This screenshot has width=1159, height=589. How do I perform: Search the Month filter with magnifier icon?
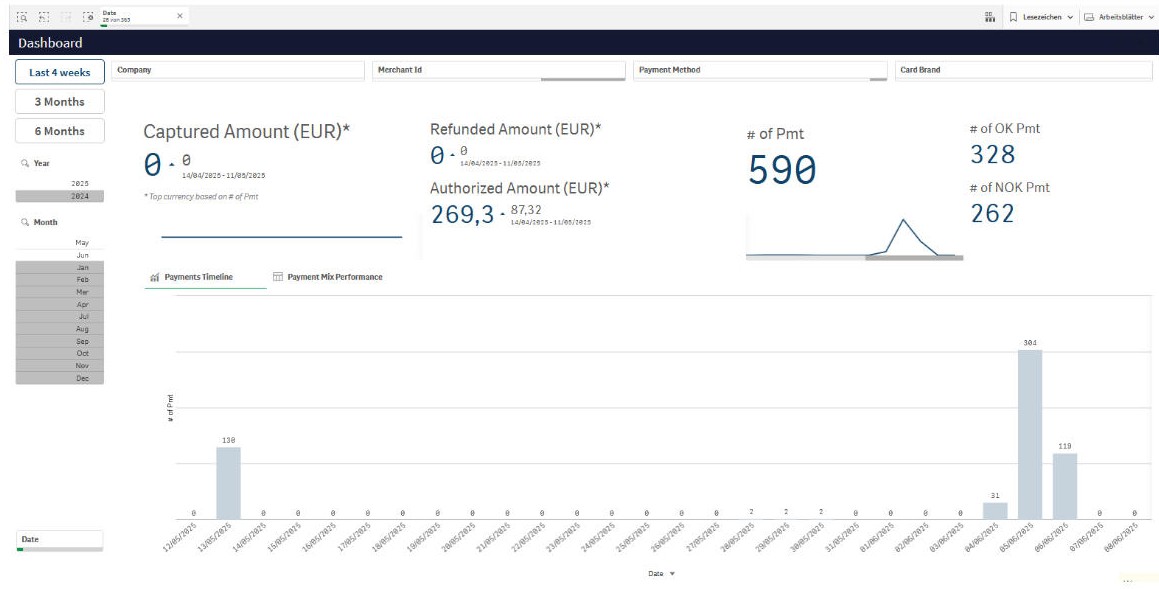[x=24, y=222]
